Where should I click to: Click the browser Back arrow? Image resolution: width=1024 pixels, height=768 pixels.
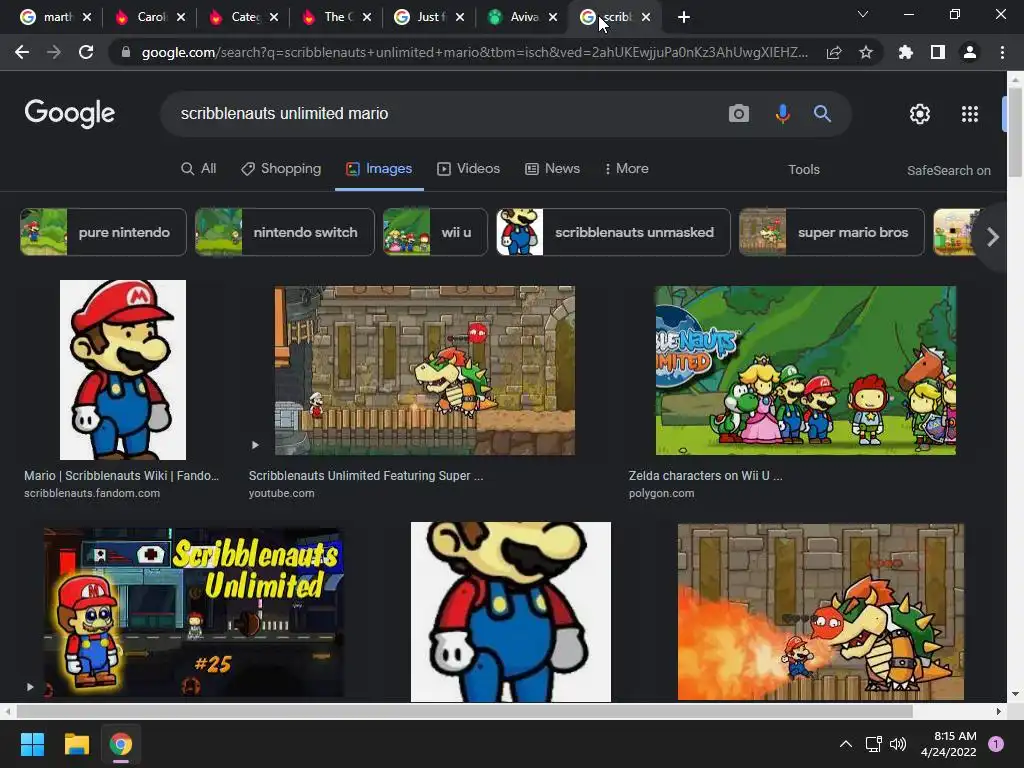tap(22, 52)
